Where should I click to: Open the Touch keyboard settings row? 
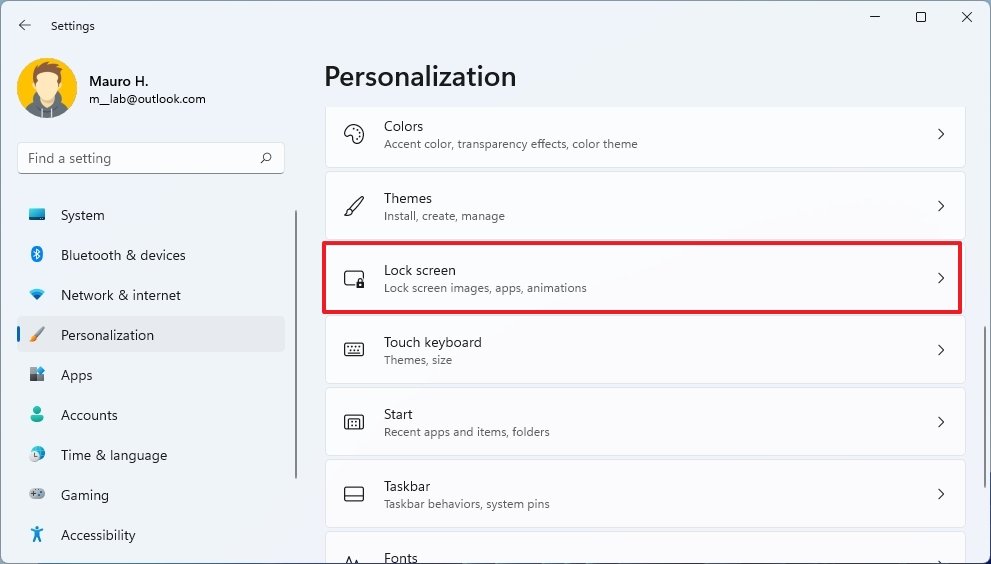pyautogui.click(x=640, y=350)
